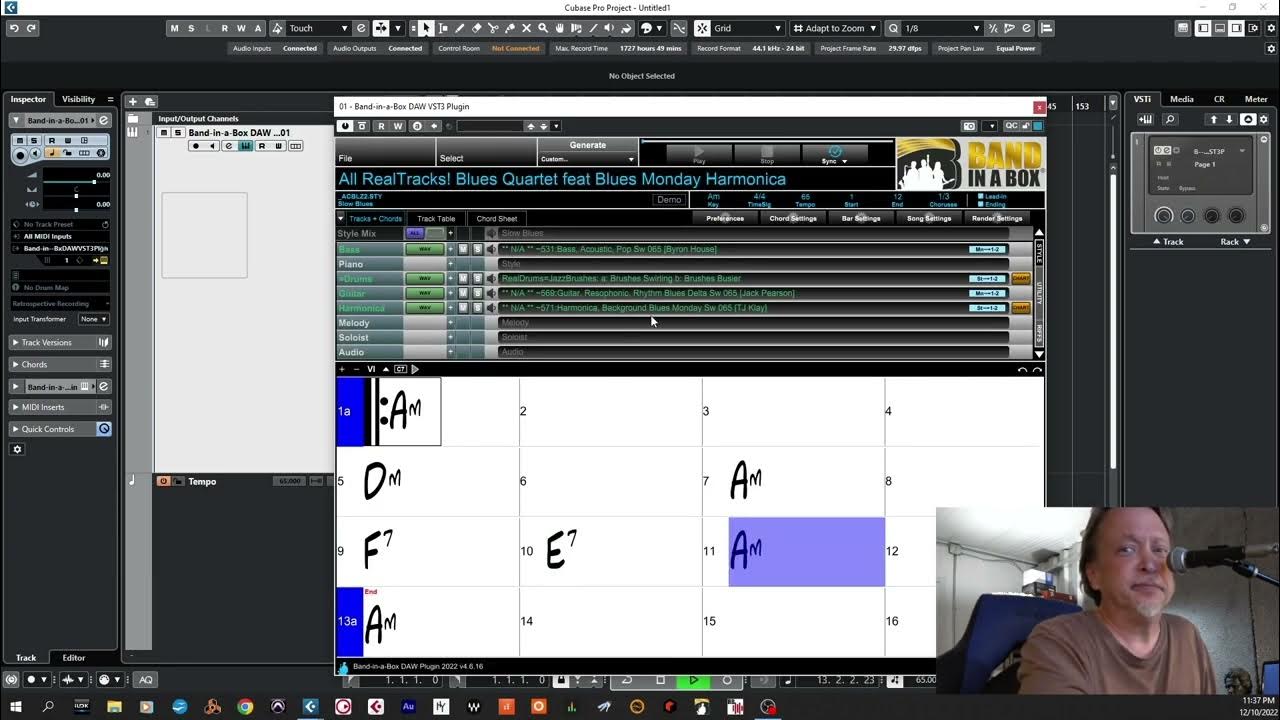Open the Media tab in right zone
1280x720 pixels.
(x=1182, y=99)
